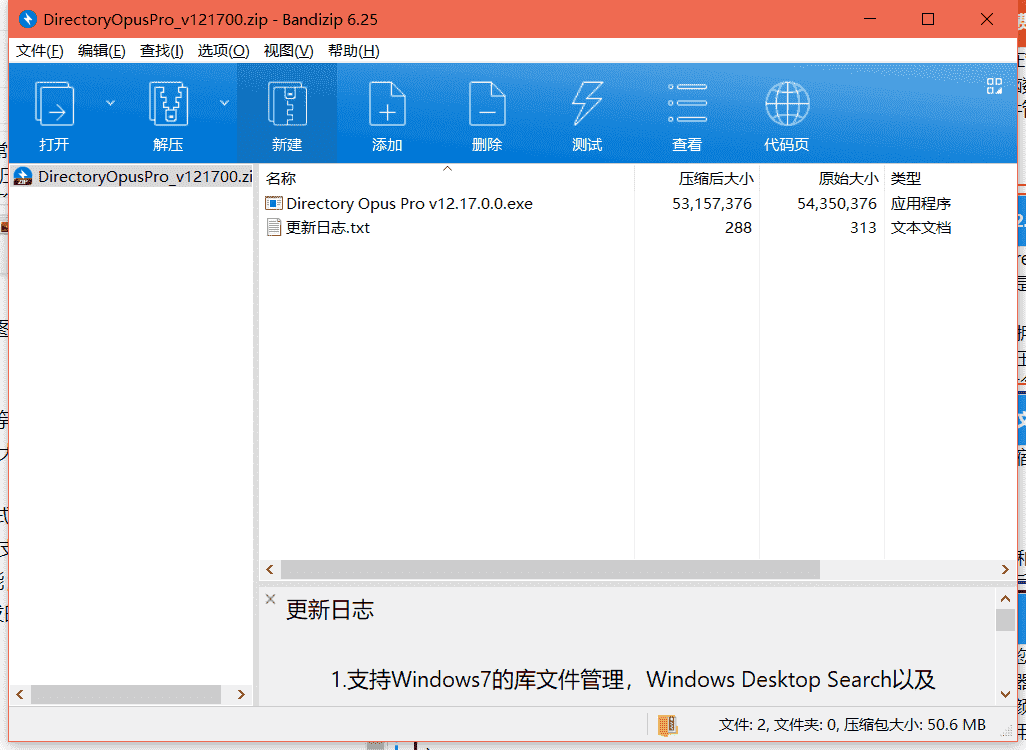Sort by the 压缩后大小 column header
Viewport: 1026px width, 750px height.
pyautogui.click(x=697, y=178)
